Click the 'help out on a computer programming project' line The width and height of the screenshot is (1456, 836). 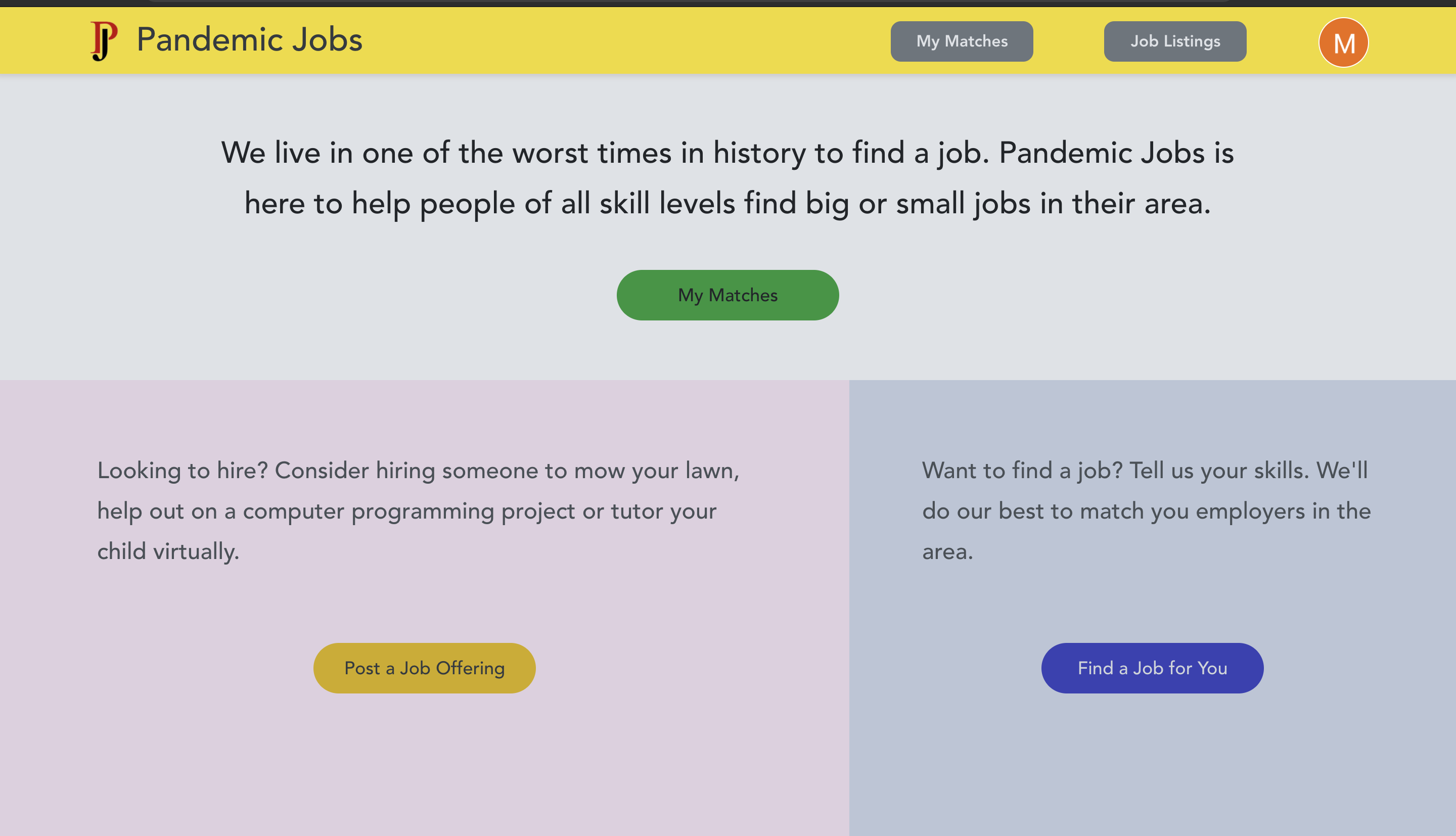tap(406, 511)
